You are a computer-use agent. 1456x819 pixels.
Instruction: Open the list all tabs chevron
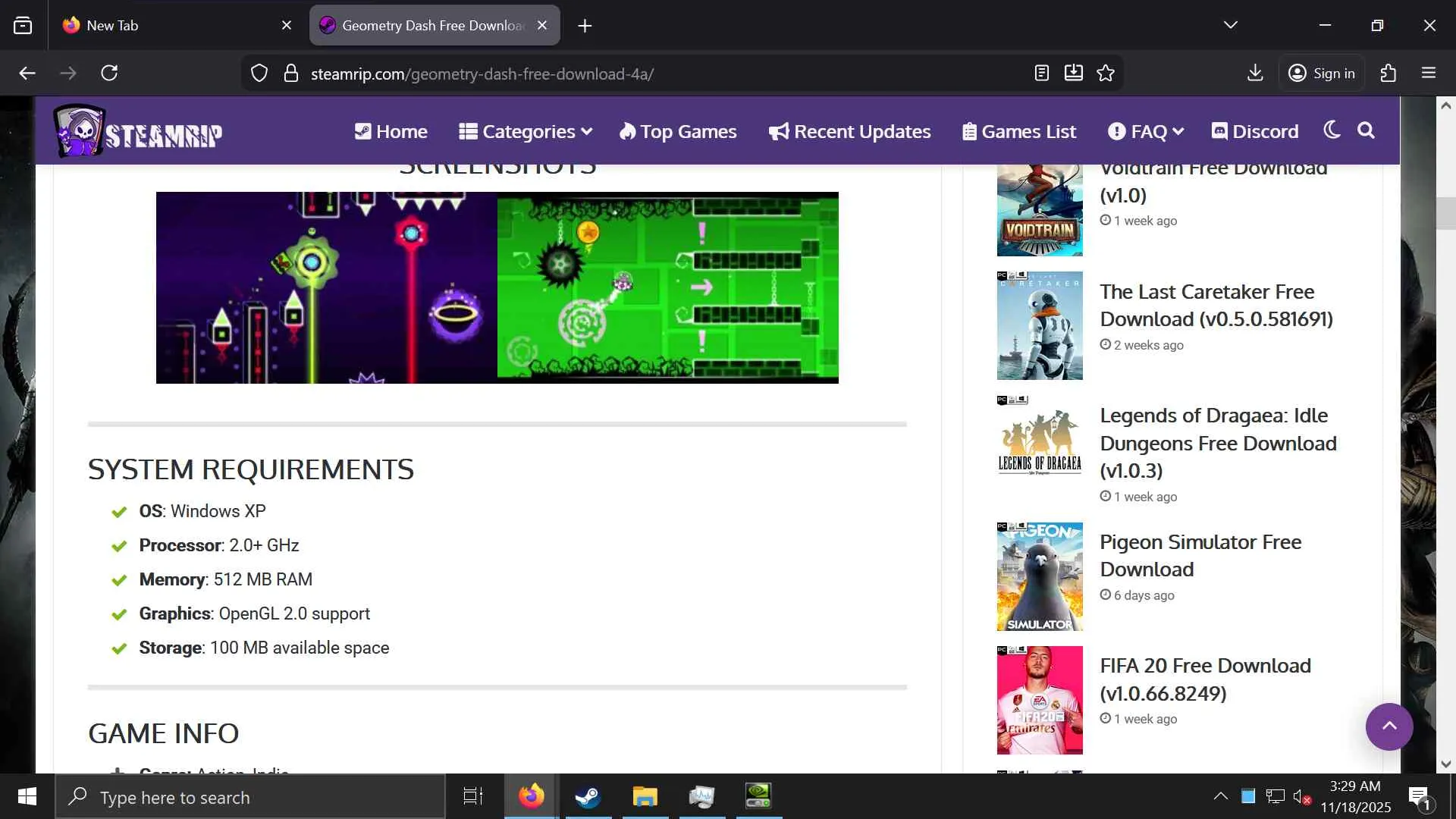pyautogui.click(x=1230, y=25)
